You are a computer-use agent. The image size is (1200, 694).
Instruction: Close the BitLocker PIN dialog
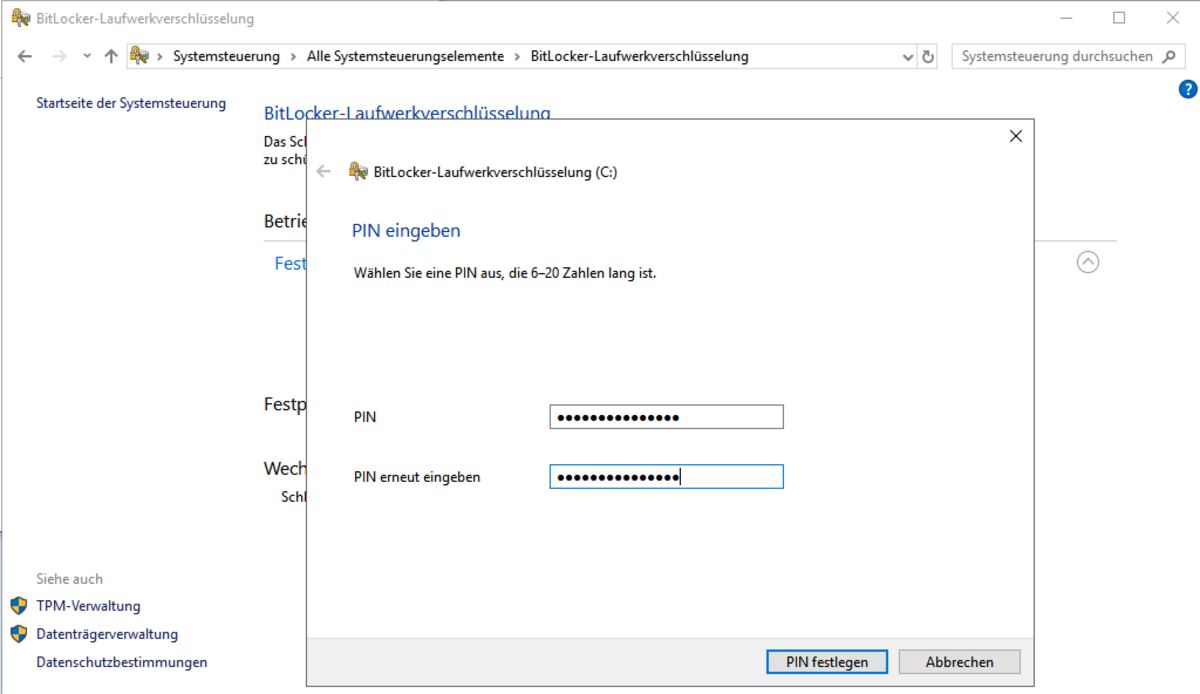[x=1016, y=136]
